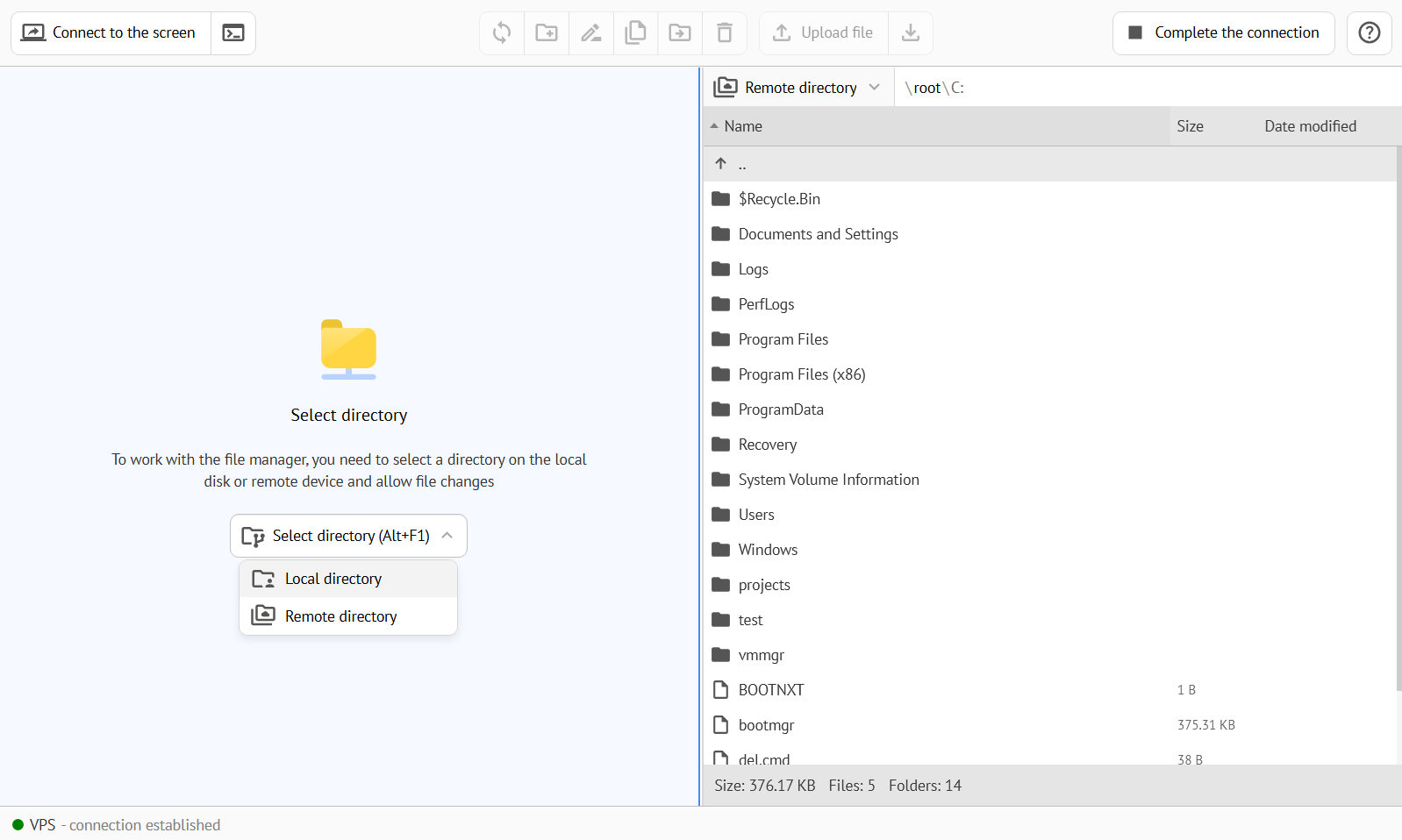Click the new folder icon
This screenshot has height=840, width=1402.
coord(547,33)
